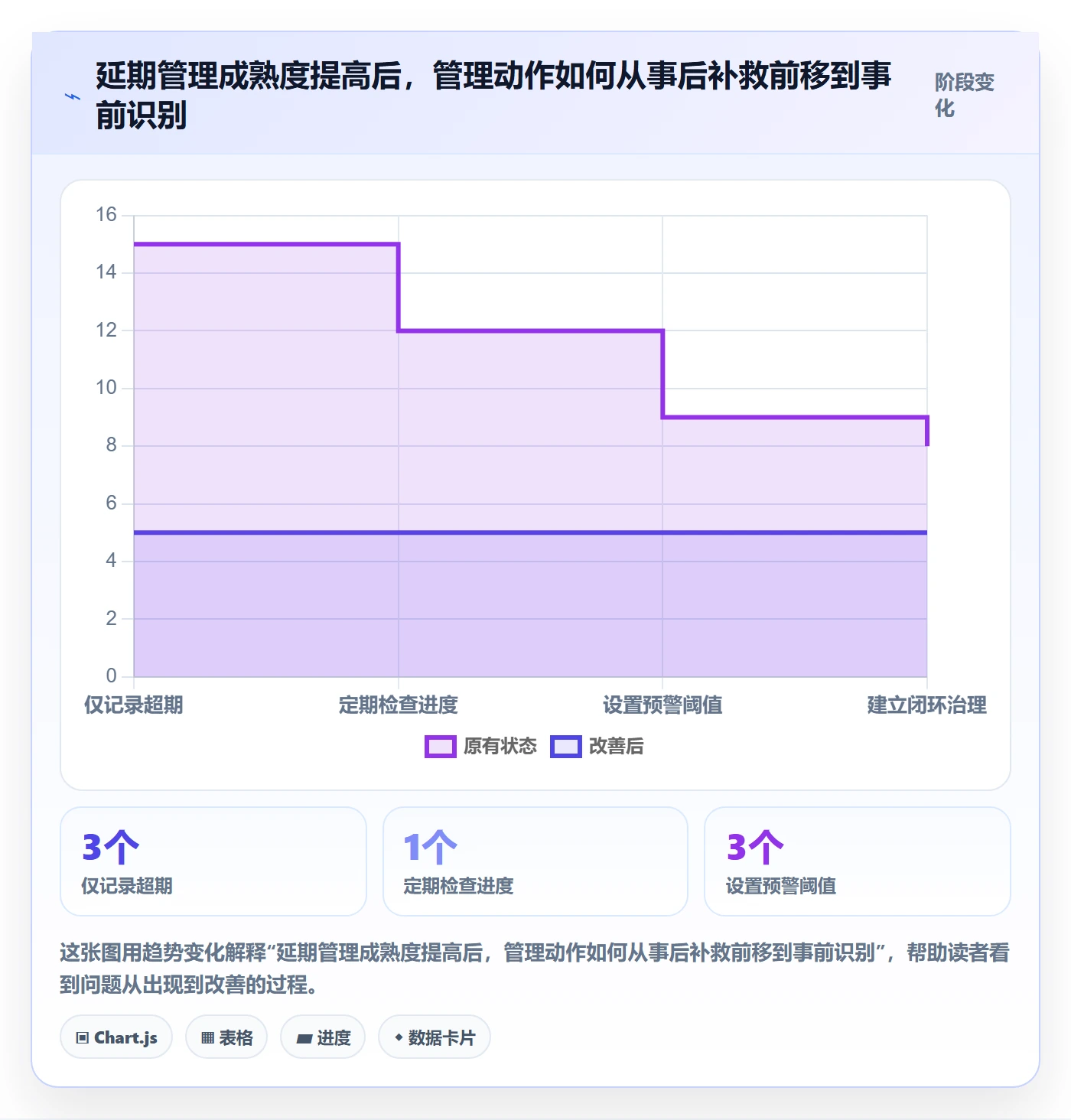Image resolution: width=1071 pixels, height=1120 pixels.
Task: Click the 原有状态 legend label
Action: (500, 747)
